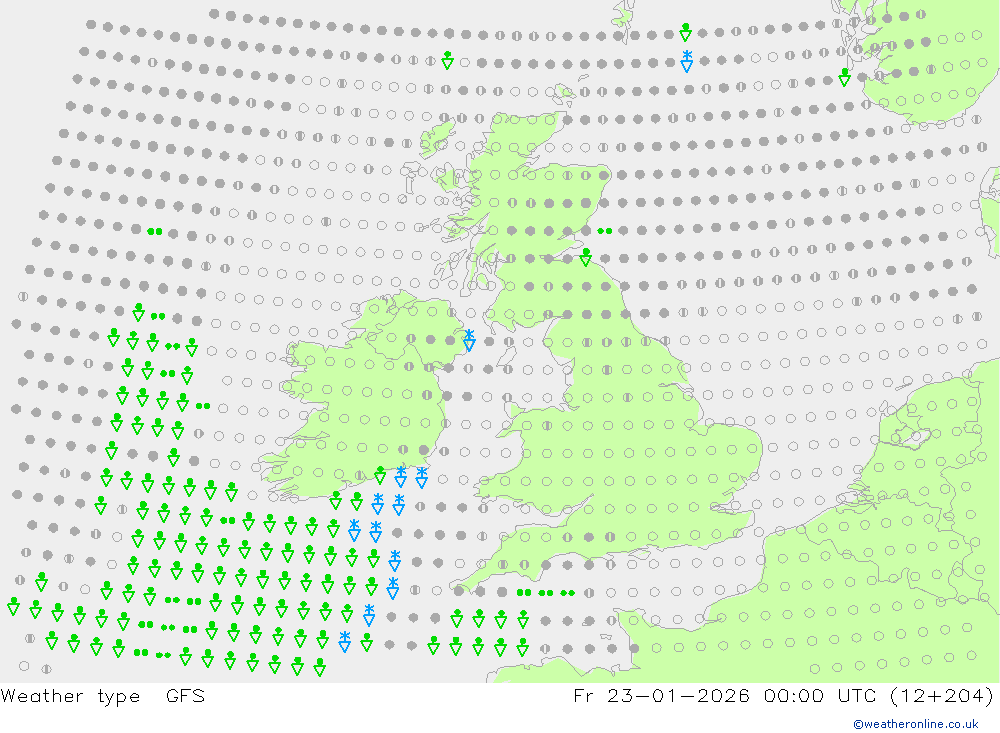The image size is (1000, 733).
Task: Click the lone green shower symbol north-west of the Hebrides
Action: [448, 60]
